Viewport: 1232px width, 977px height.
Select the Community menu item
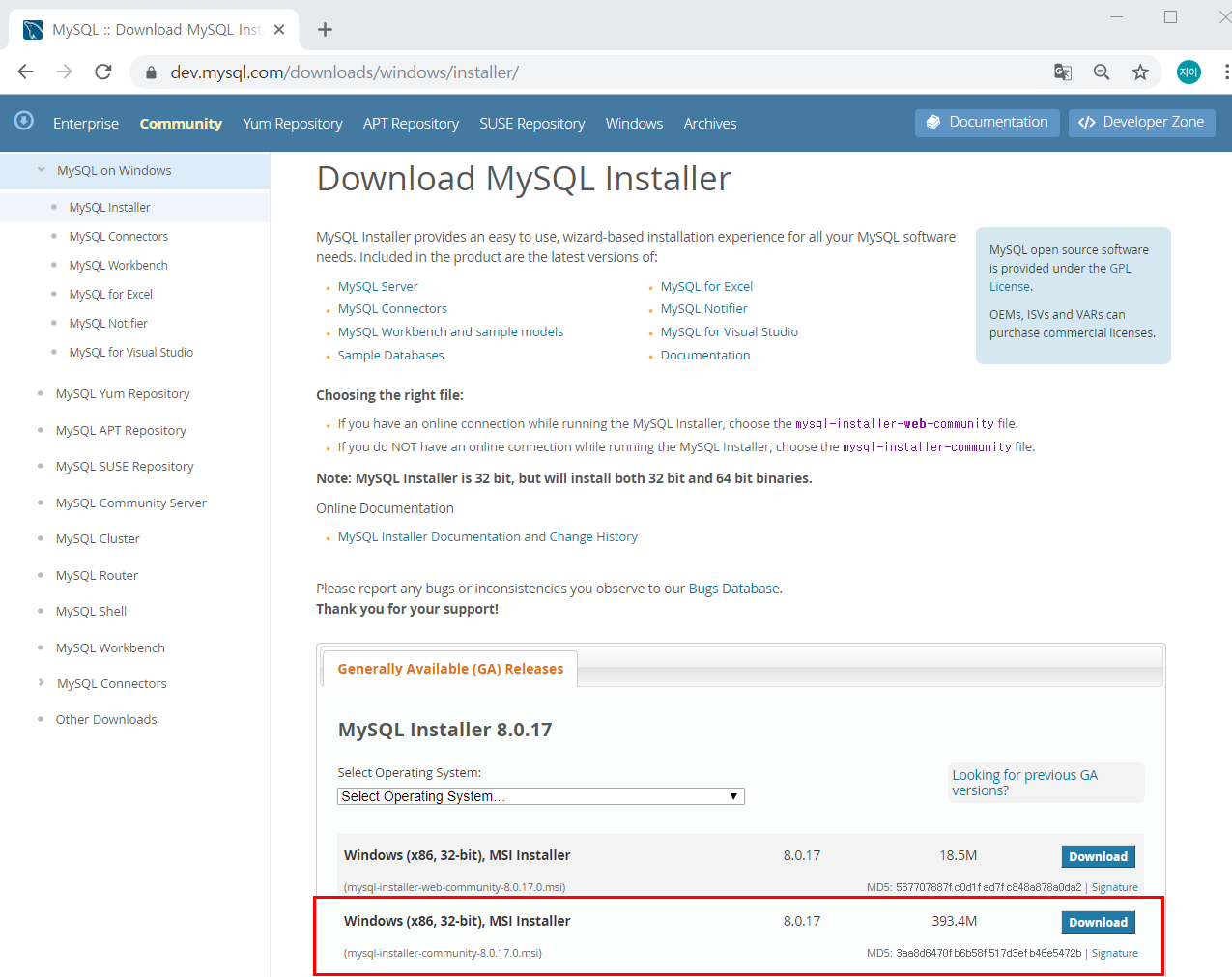[181, 124]
